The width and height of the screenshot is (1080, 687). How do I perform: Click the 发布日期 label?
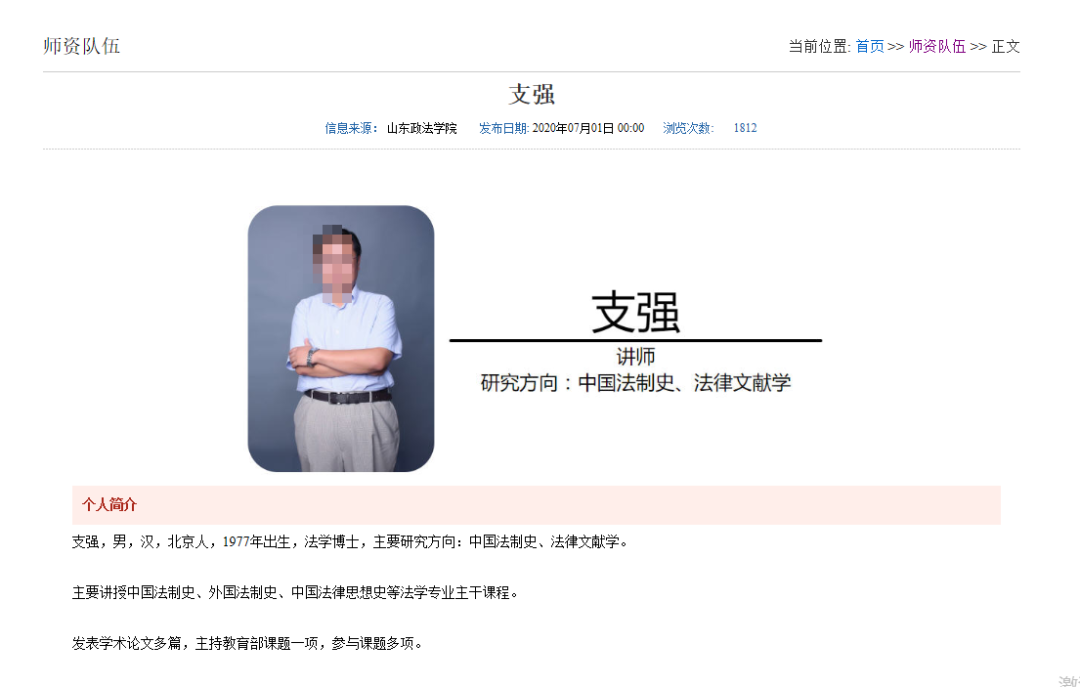click(504, 128)
